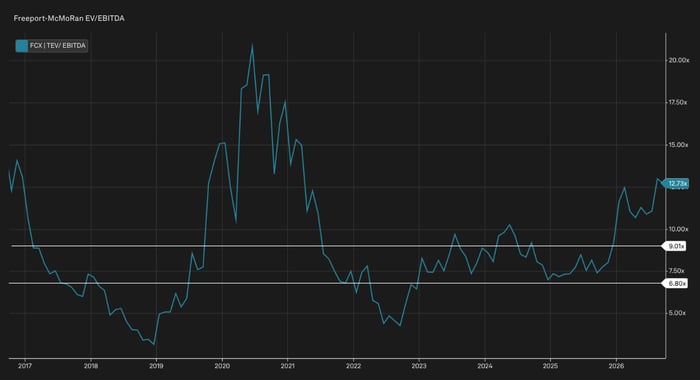Viewport: 700px width, 380px height.
Task: Click the 2019 x-axis label
Action: coord(156,366)
